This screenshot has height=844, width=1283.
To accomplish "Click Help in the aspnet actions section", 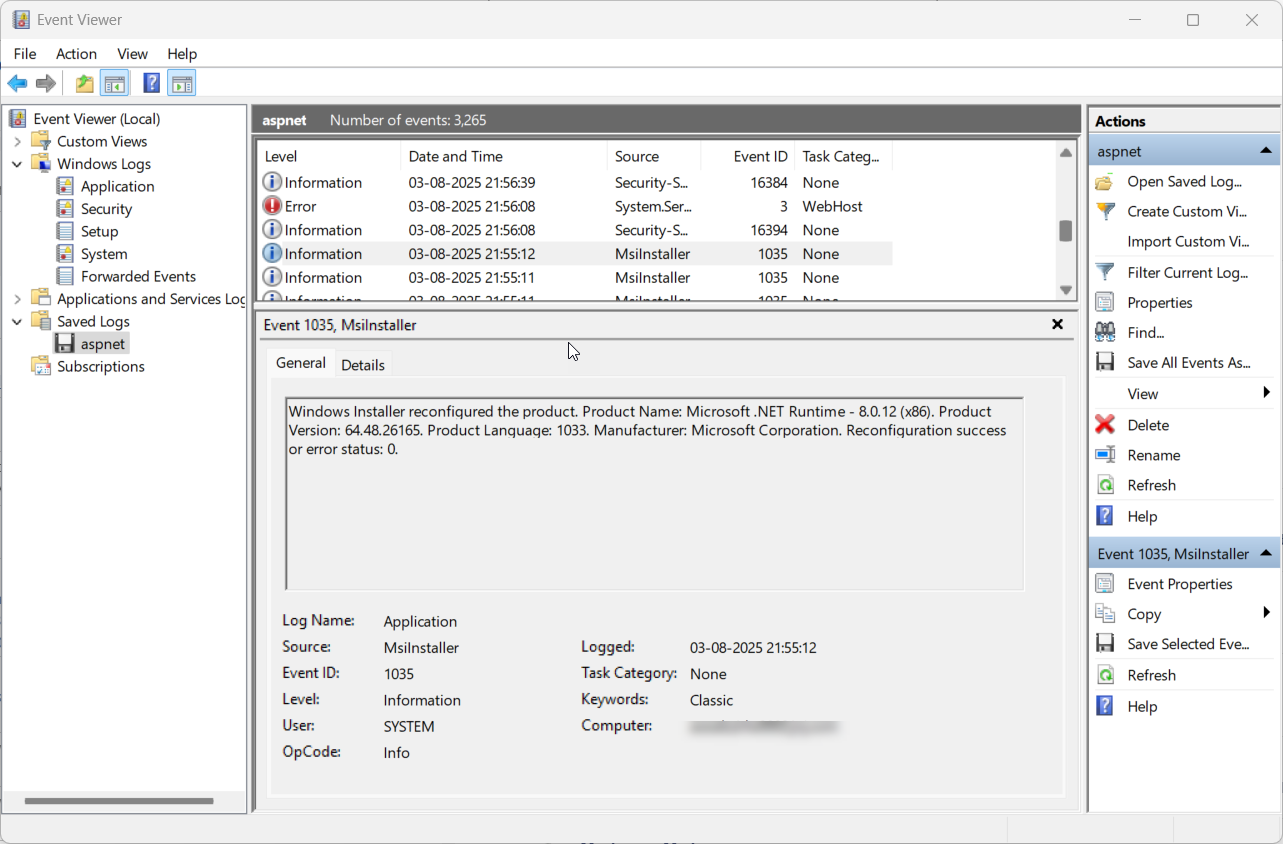I will click(1142, 517).
